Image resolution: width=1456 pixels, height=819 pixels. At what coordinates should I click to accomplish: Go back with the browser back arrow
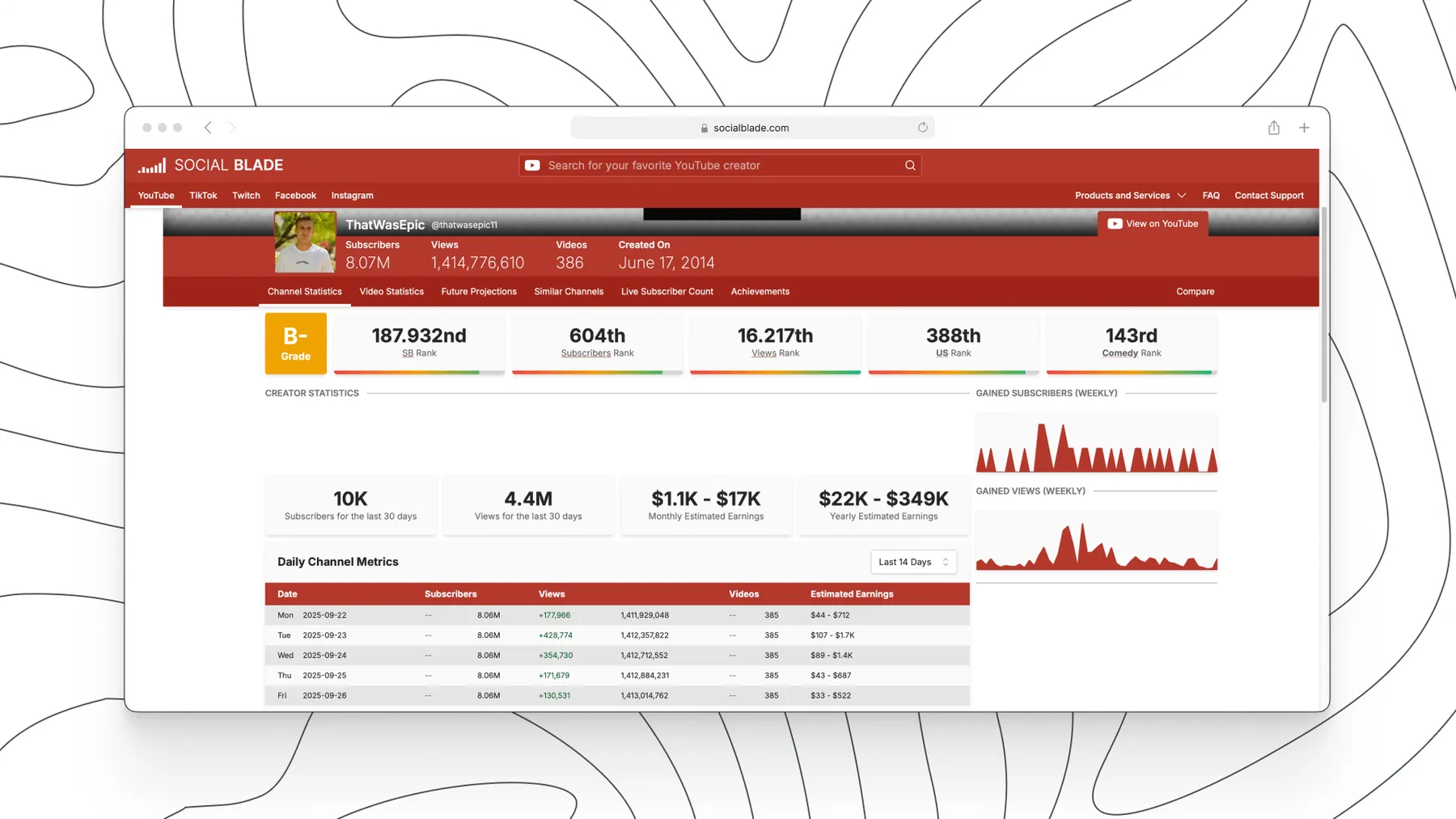[208, 128]
